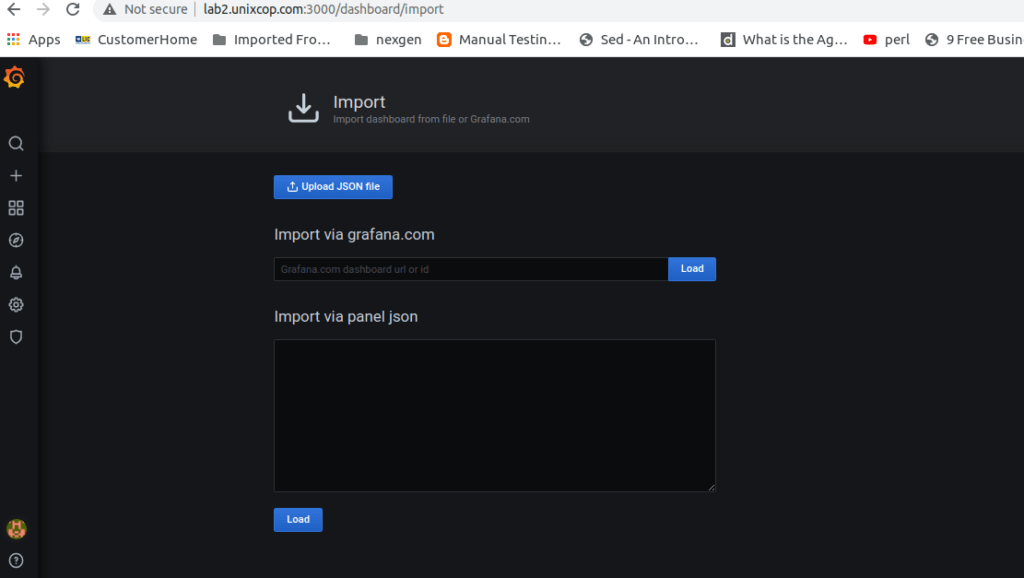The height and width of the screenshot is (578, 1024).
Task: Open the Search dashboards magnifier icon
Action: (16, 144)
